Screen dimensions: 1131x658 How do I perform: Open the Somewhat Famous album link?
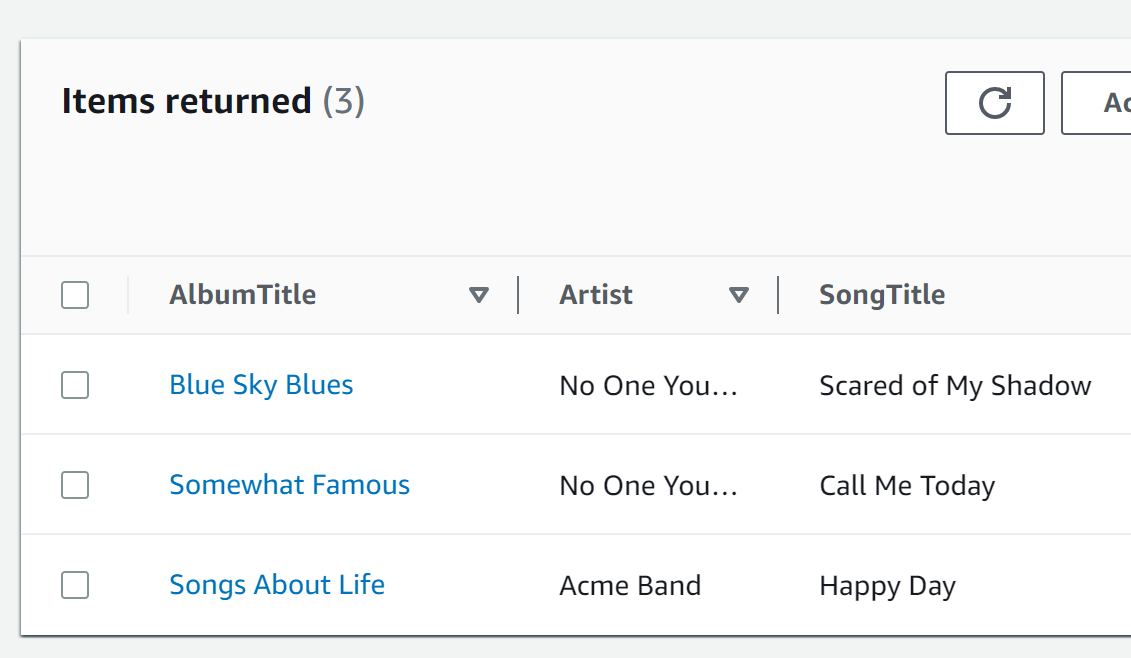click(289, 485)
